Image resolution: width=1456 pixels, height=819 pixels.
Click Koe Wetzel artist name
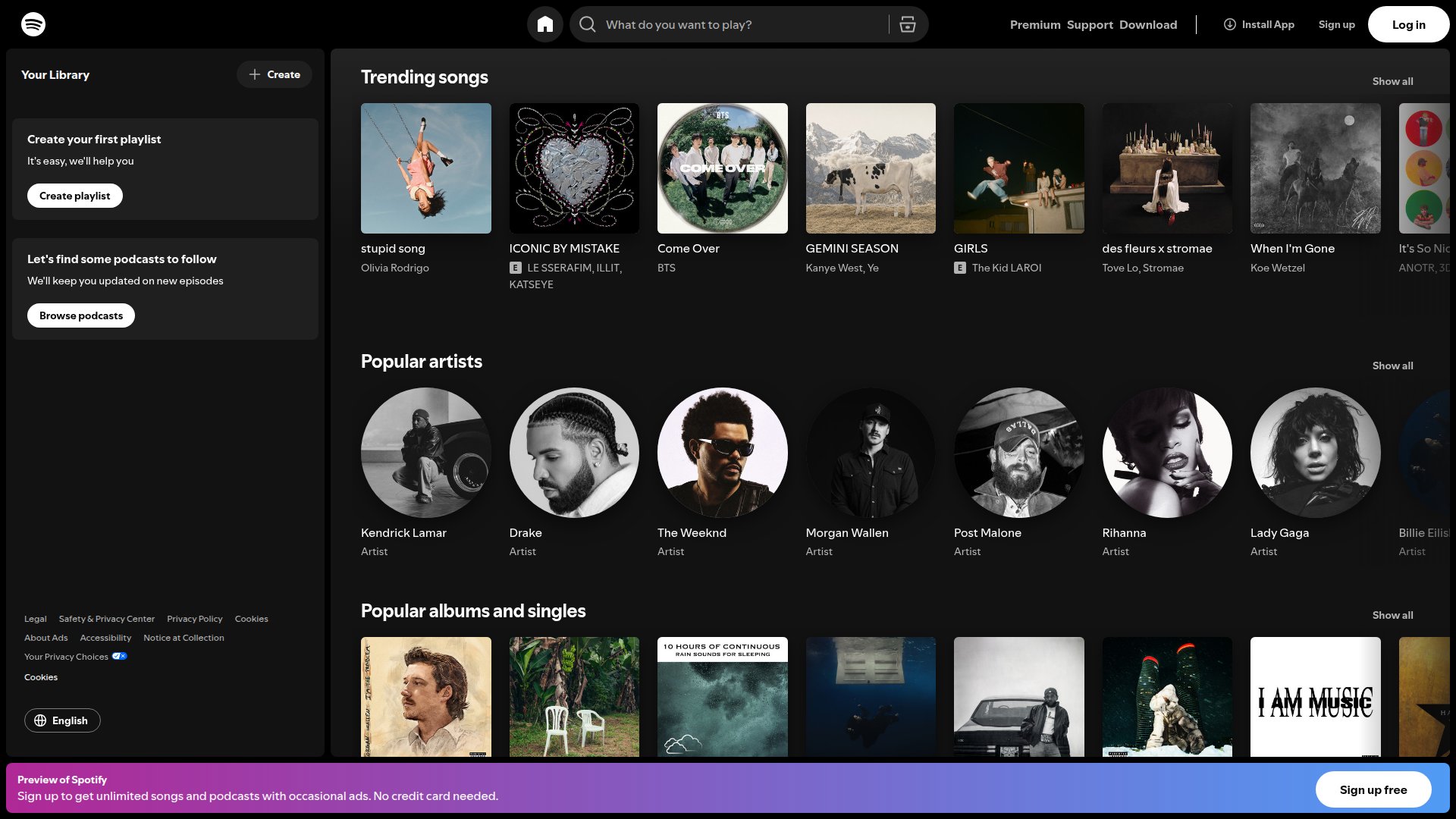[1278, 268]
